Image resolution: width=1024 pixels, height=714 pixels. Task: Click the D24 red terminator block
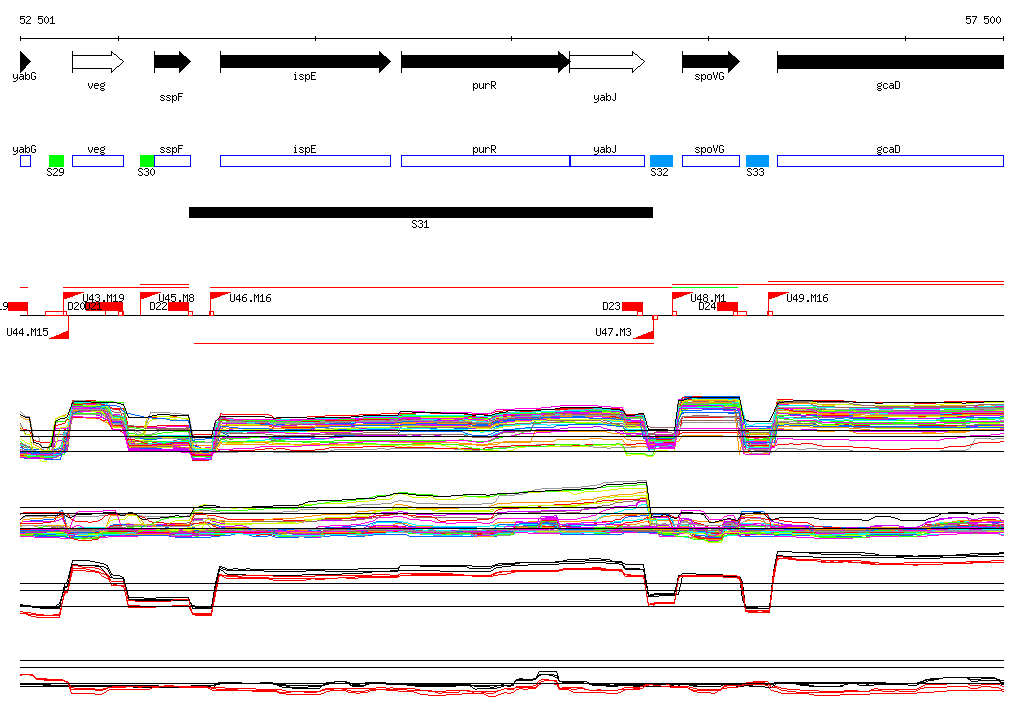728,306
